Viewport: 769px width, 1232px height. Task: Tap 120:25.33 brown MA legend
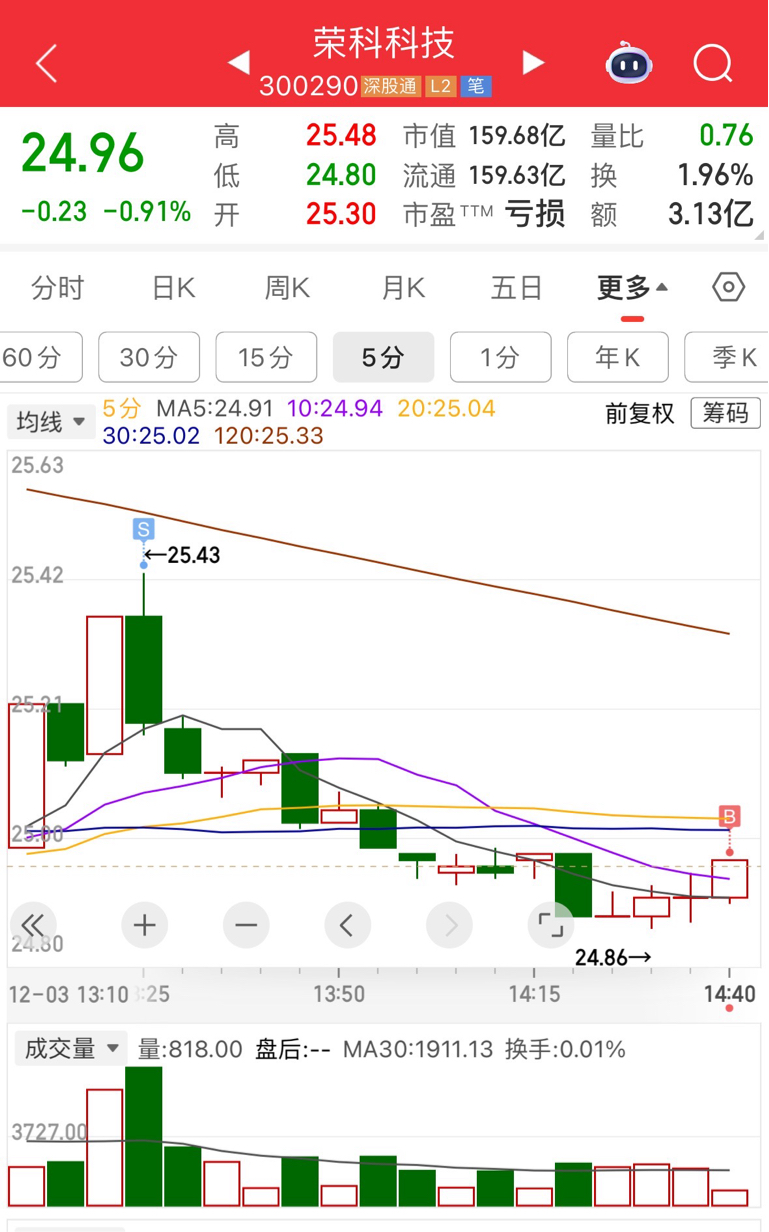[269, 436]
